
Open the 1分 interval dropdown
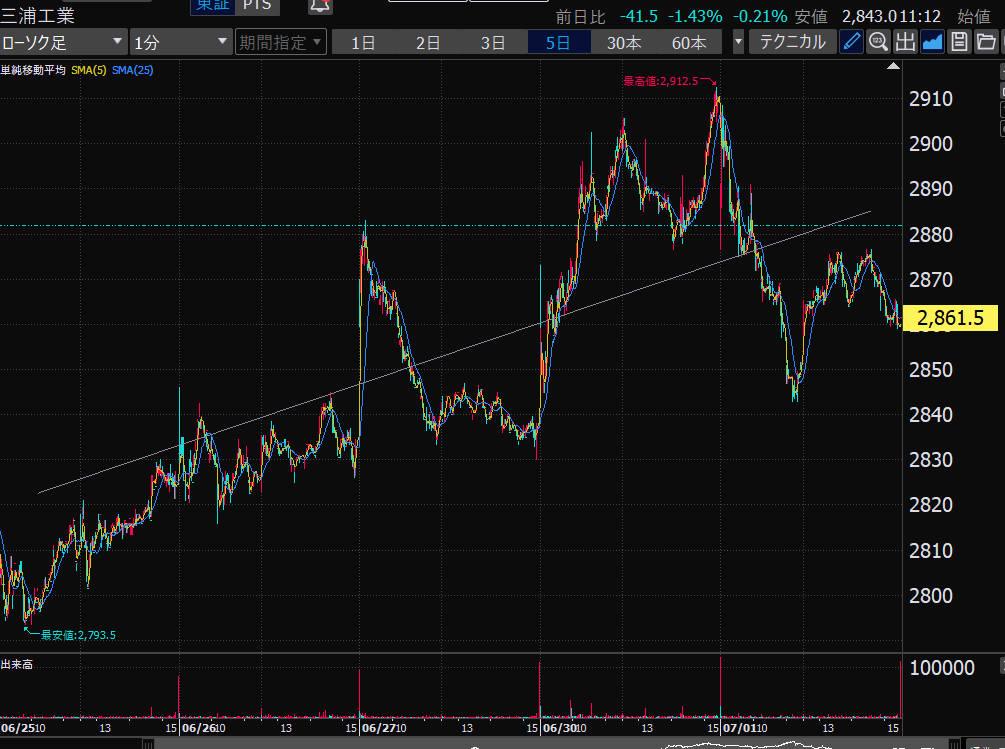point(180,42)
